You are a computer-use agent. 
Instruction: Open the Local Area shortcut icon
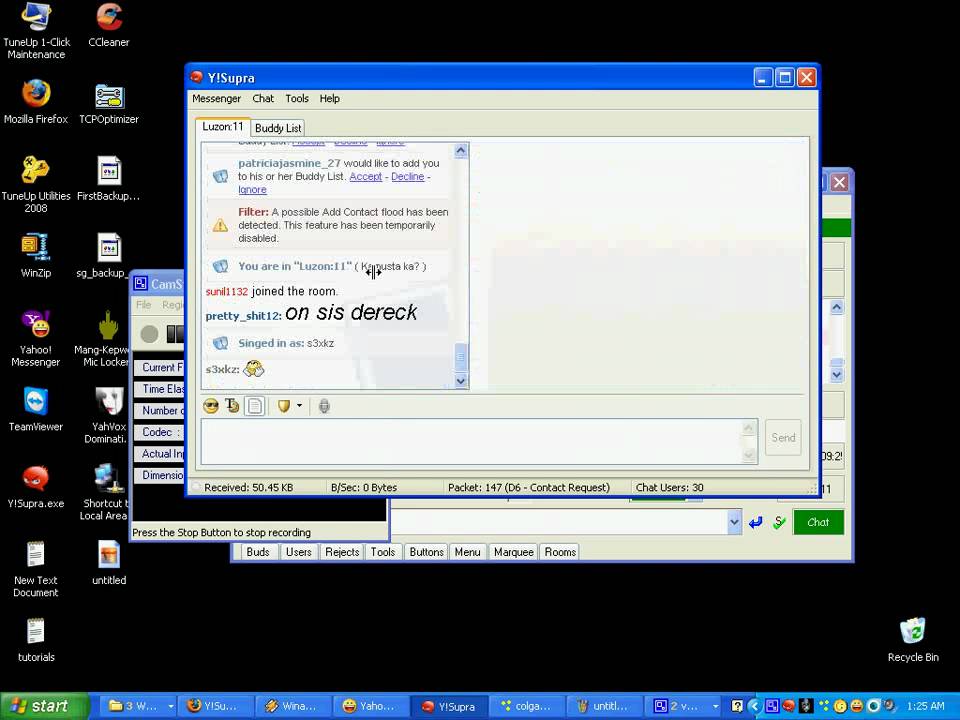point(105,493)
